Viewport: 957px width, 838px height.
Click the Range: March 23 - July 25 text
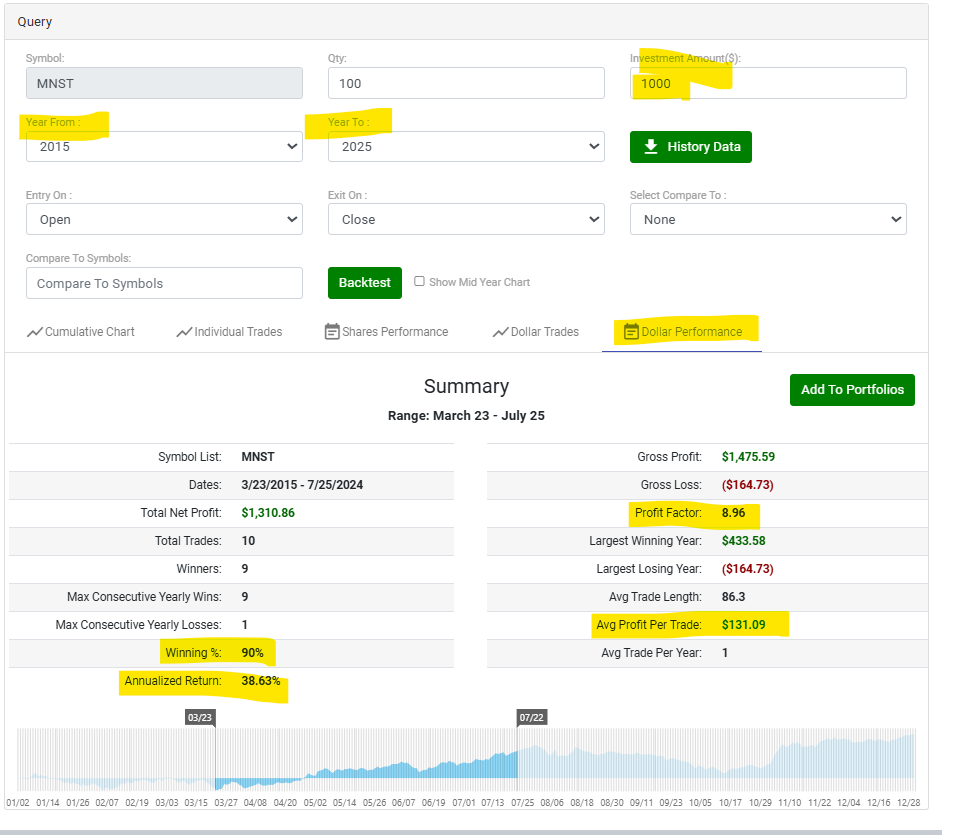click(x=466, y=416)
